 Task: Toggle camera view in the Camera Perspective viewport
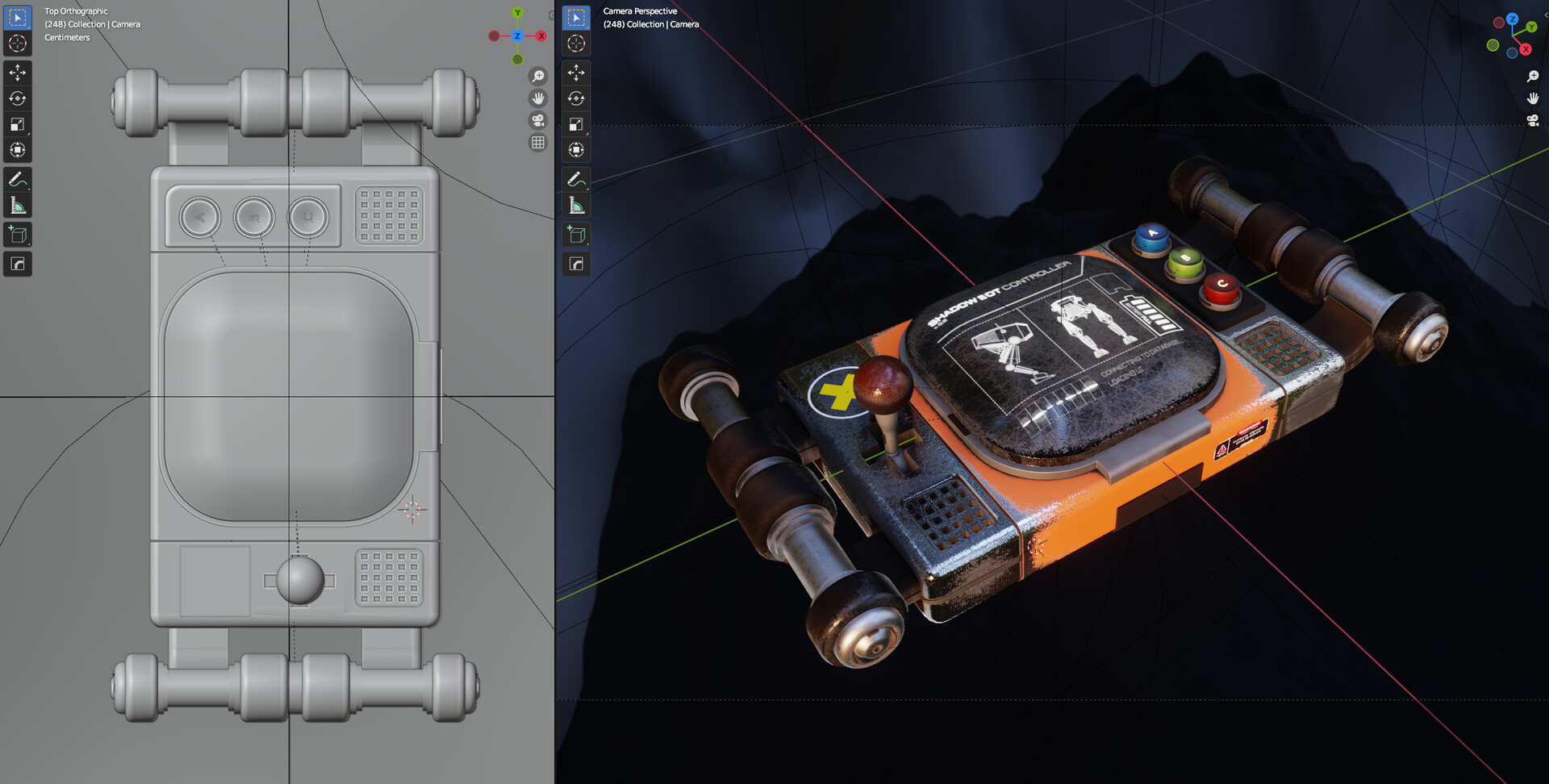point(1533,120)
